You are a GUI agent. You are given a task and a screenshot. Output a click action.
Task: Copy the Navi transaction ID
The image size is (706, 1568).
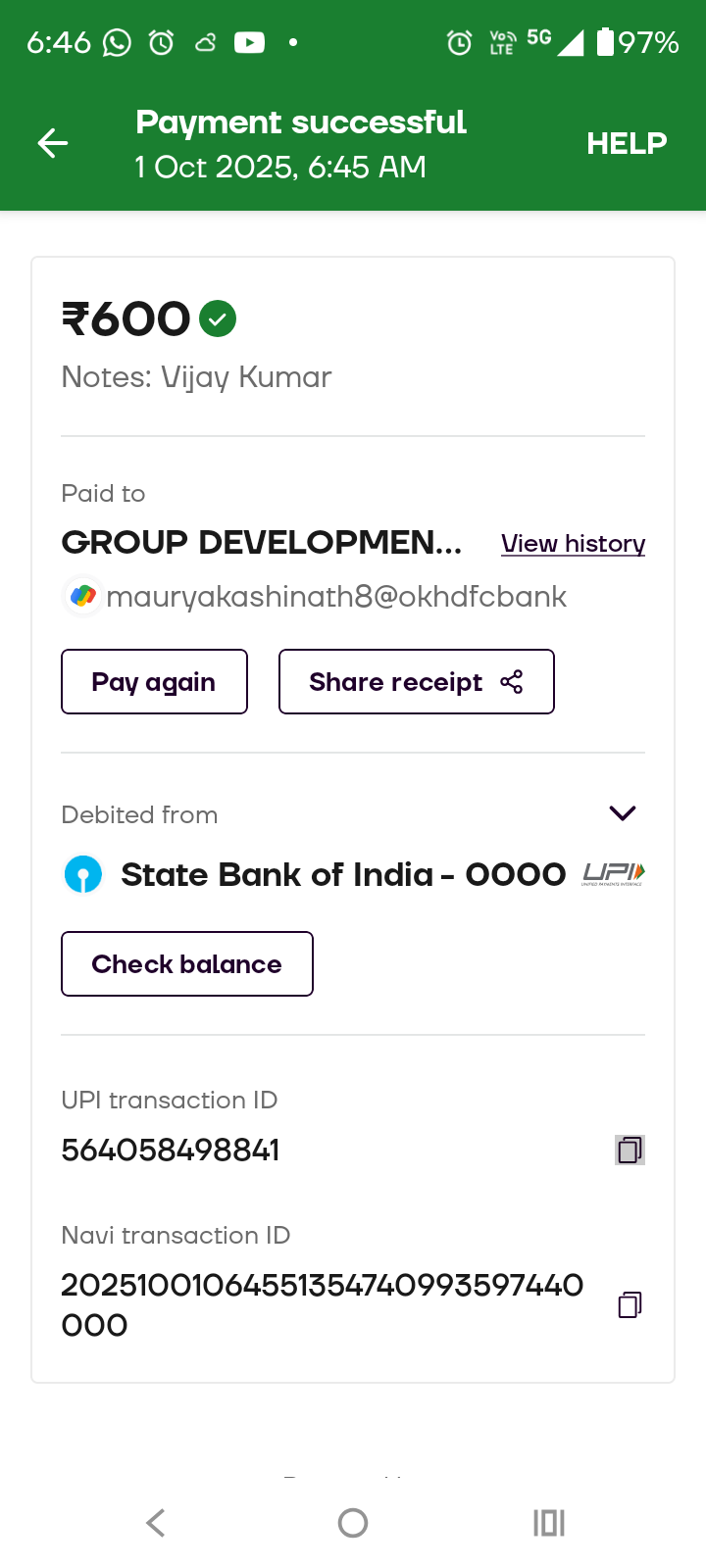(x=630, y=1304)
